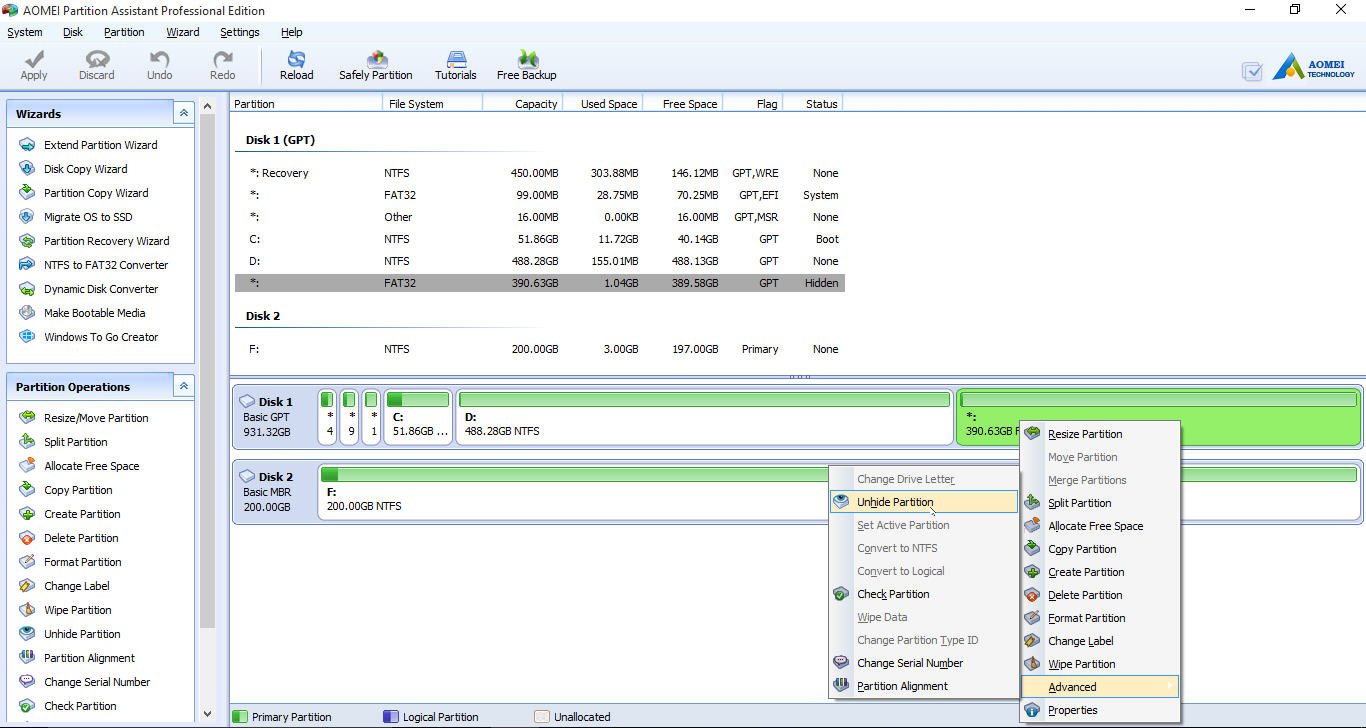This screenshot has width=1366, height=728.
Task: Open the Wizard menu in menu bar
Action: point(182,32)
